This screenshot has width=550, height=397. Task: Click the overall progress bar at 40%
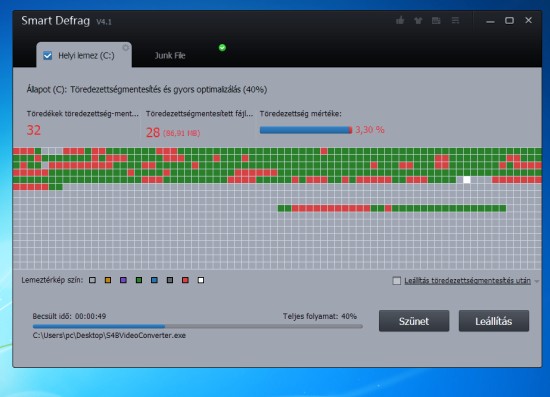coord(197,326)
